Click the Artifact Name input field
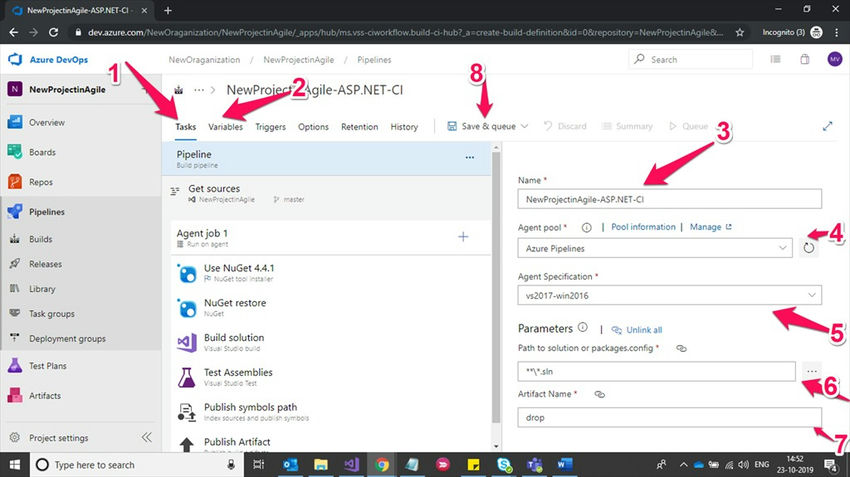Viewport: 850px width, 477px height. tap(669, 417)
